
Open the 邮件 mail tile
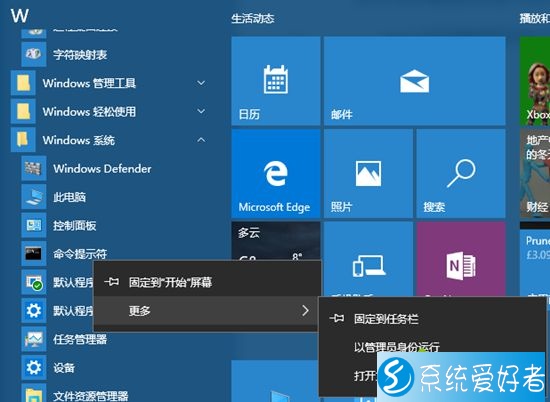(x=415, y=81)
